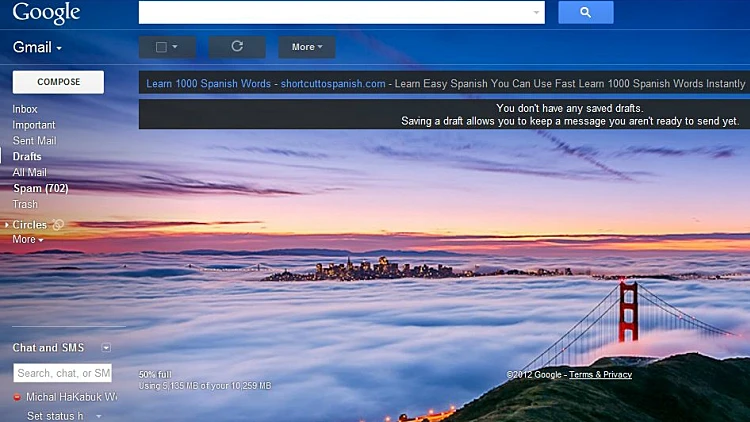Open the More actions dropdown in toolbar
Image resolution: width=750 pixels, height=422 pixels.
pyautogui.click(x=307, y=47)
